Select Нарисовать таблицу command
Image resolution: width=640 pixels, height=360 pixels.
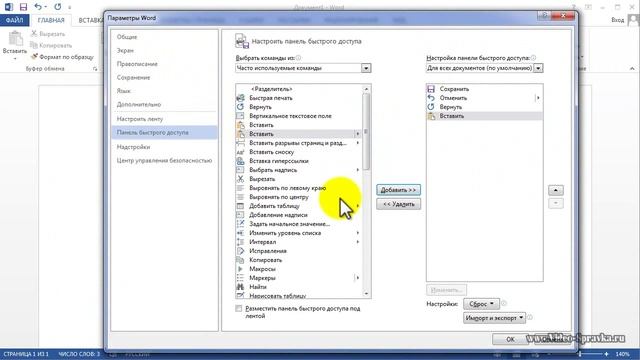(x=298, y=295)
